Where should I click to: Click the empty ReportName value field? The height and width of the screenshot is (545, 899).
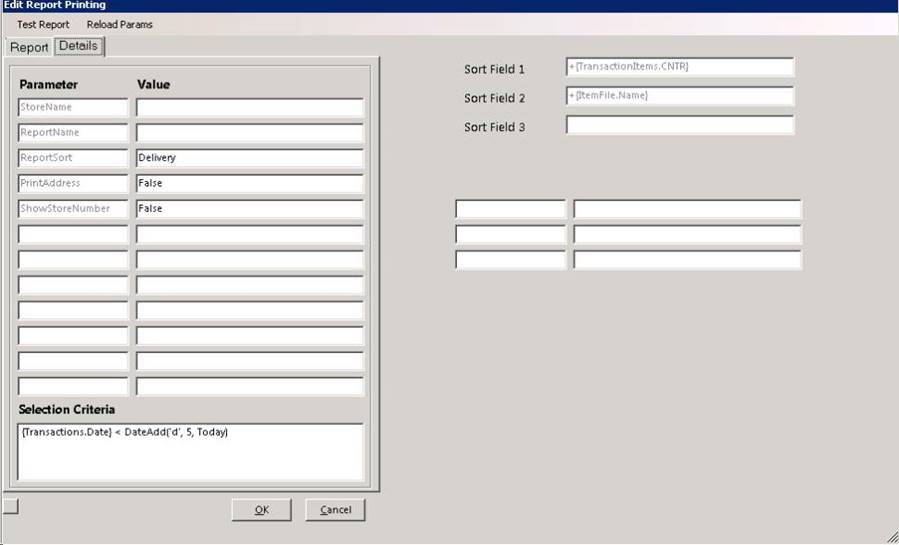[x=250, y=132]
